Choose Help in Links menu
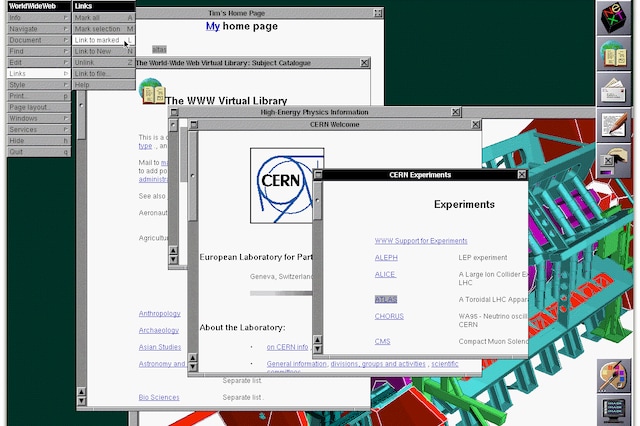 tap(104, 85)
